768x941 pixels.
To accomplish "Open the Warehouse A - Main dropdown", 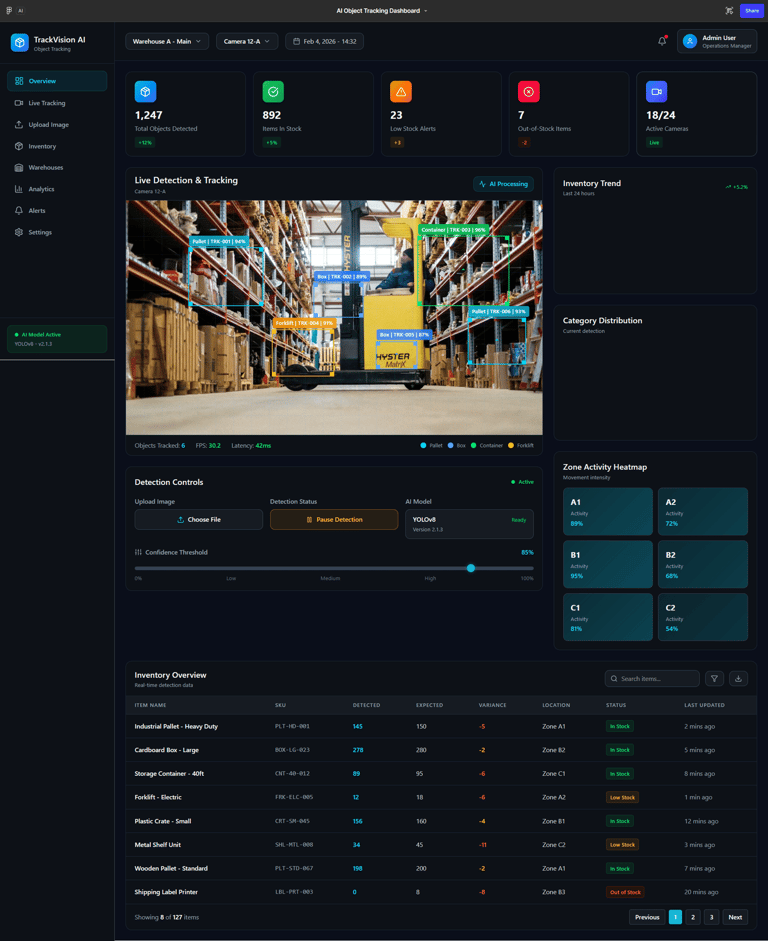I will (167, 42).
